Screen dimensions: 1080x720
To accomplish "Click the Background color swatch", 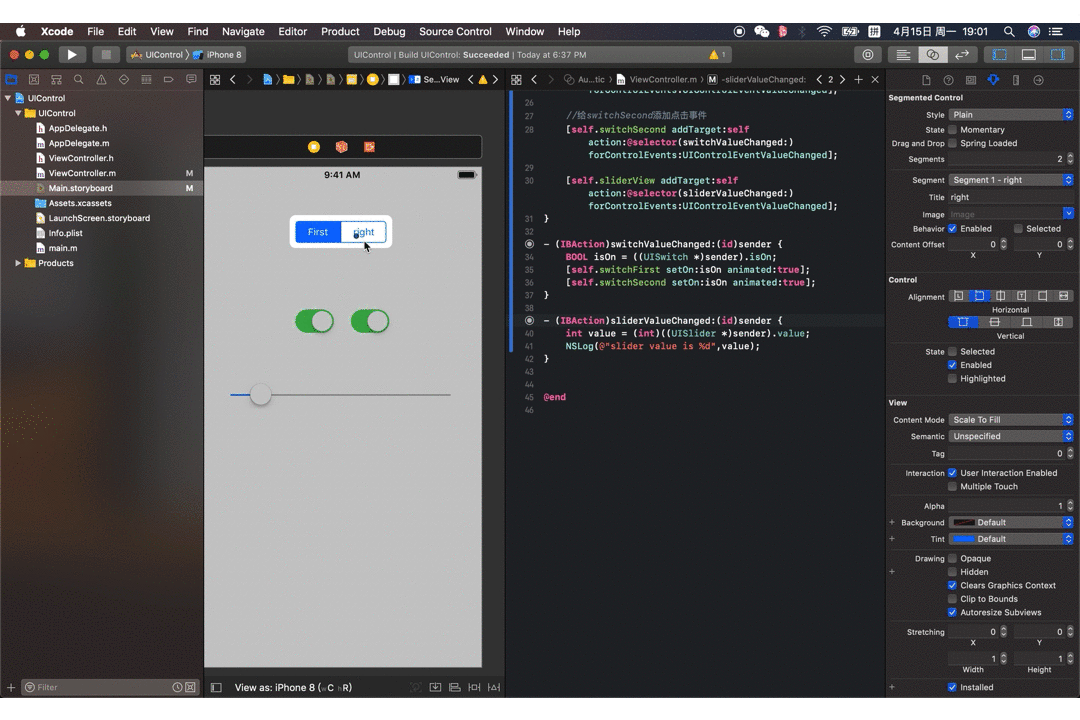I will click(x=963, y=523).
